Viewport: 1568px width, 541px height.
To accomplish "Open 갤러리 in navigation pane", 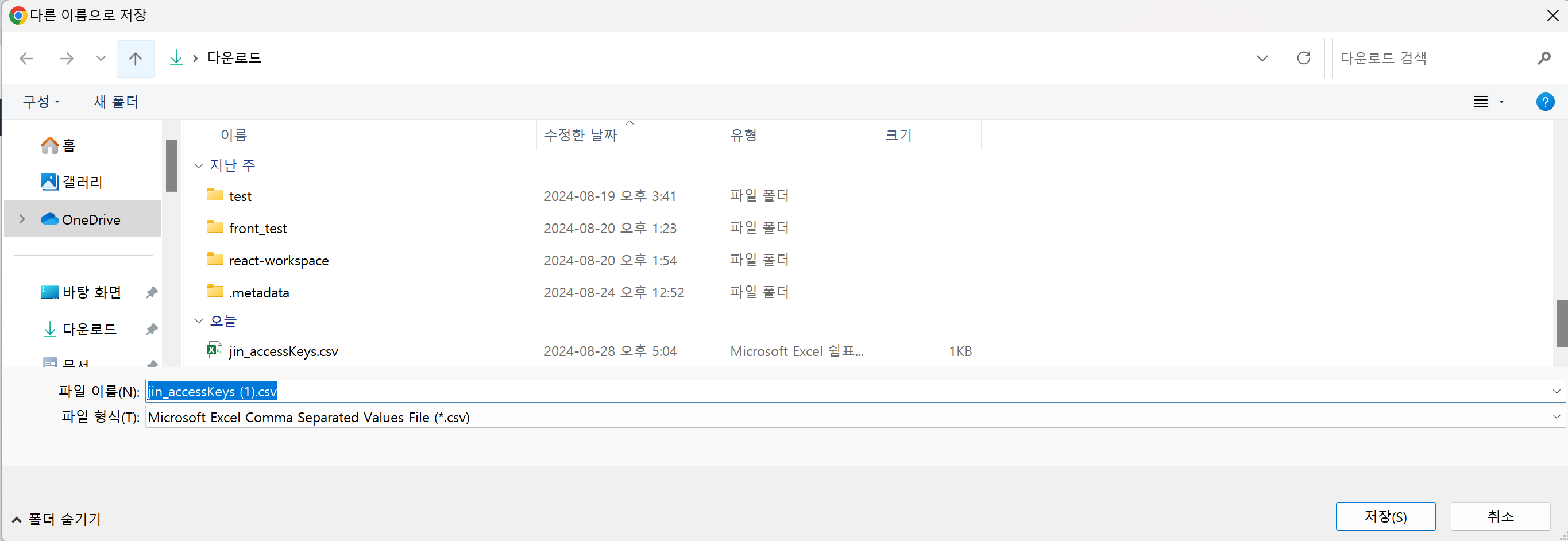I will pyautogui.click(x=71, y=182).
